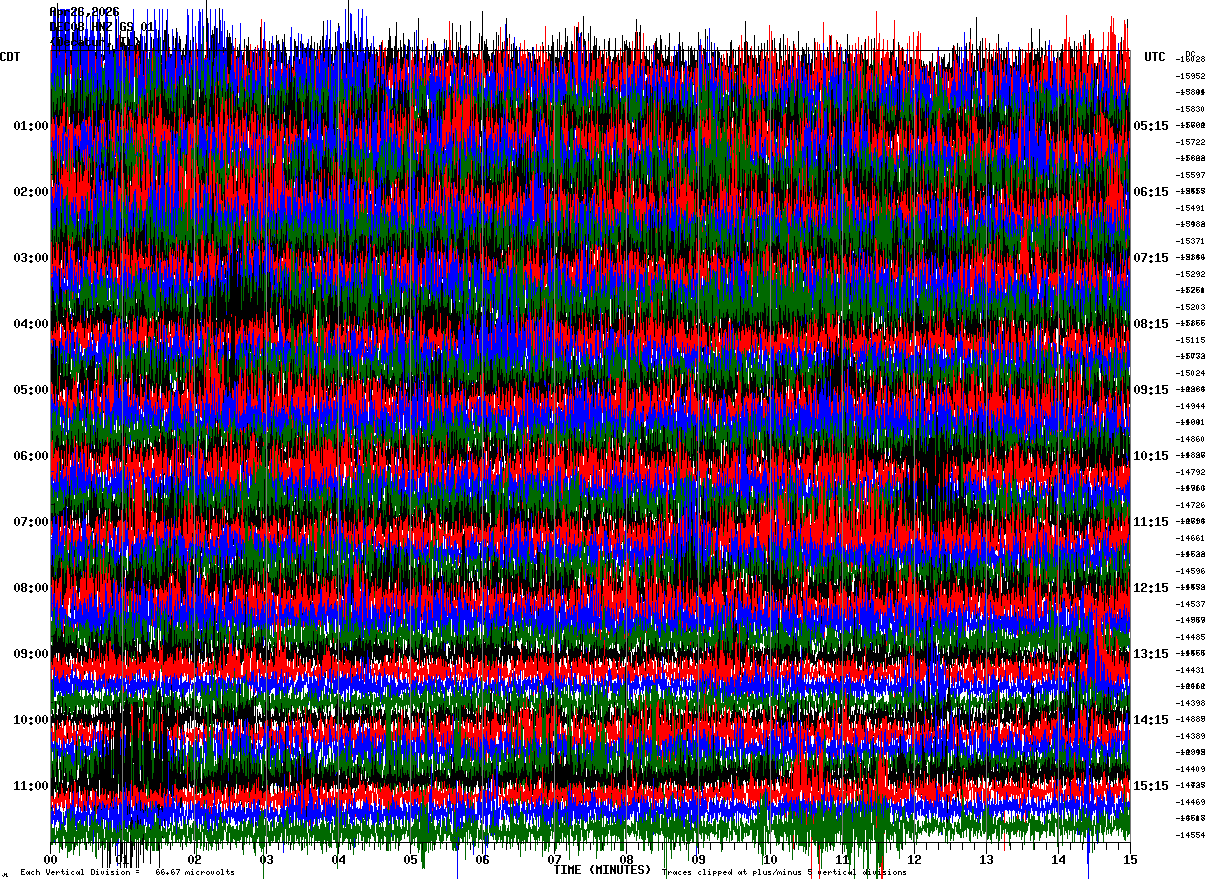Click the minute 15 axis tick label
This screenshot has height=886, width=1210.
1130,860
